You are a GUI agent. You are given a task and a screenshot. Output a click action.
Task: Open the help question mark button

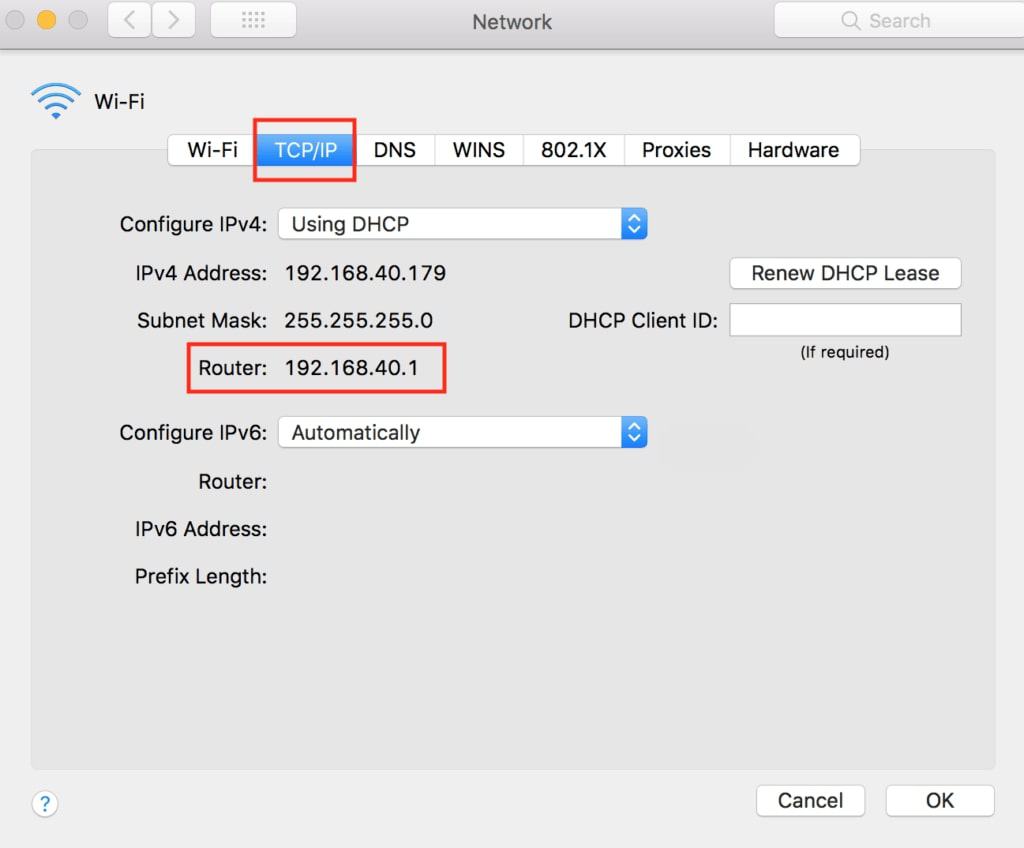(45, 804)
